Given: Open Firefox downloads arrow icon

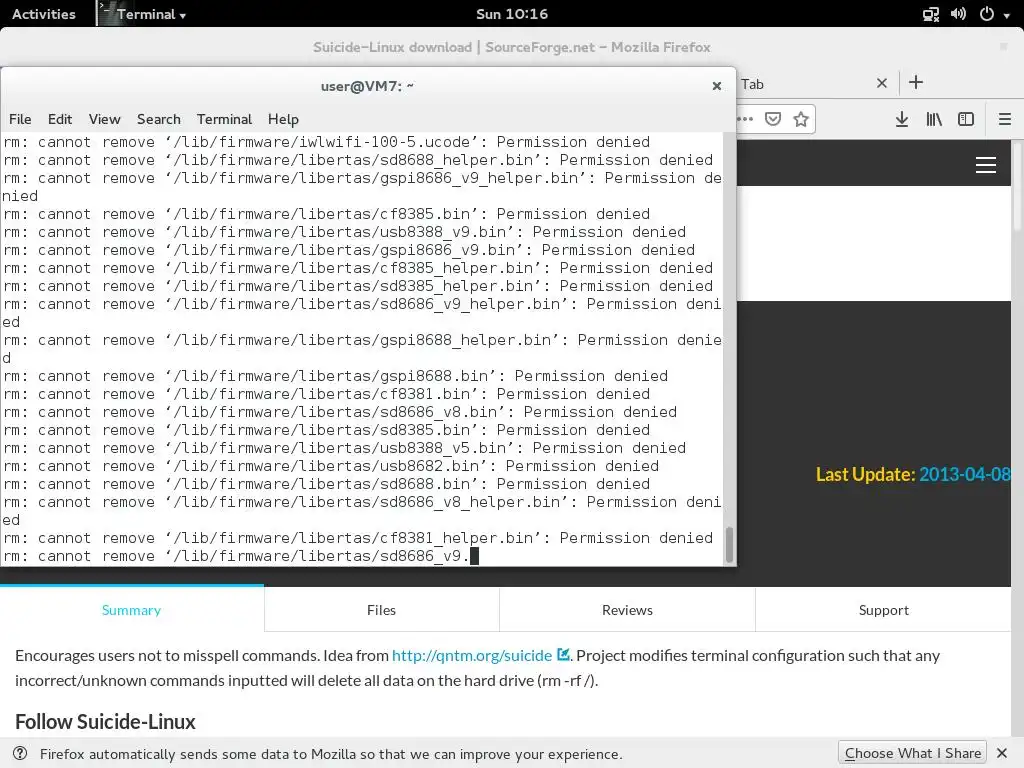Looking at the screenshot, I should pos(901,119).
